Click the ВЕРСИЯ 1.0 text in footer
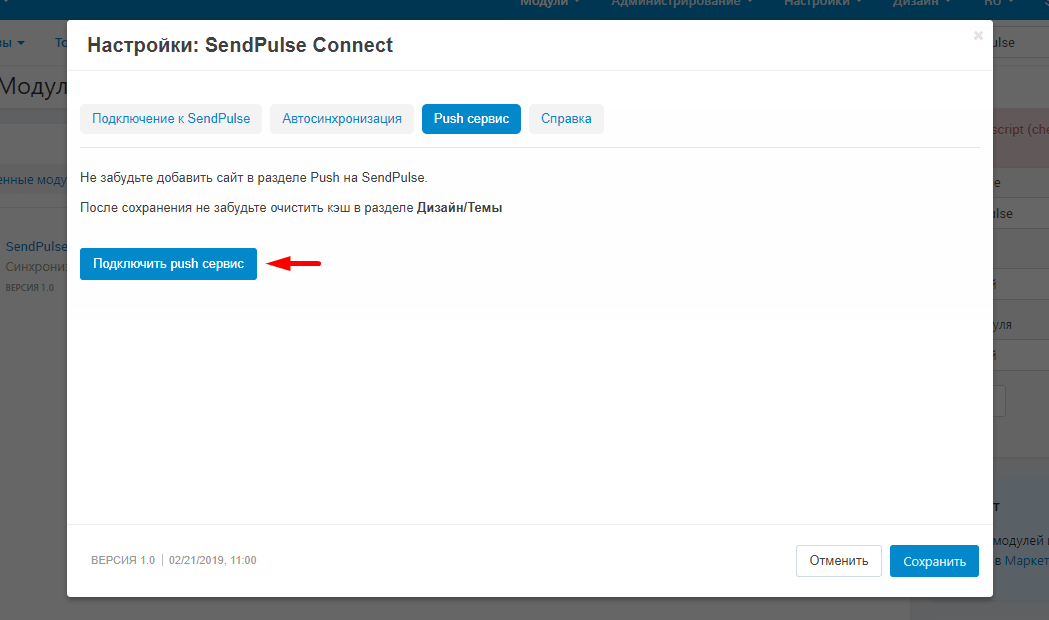 click(x=123, y=560)
